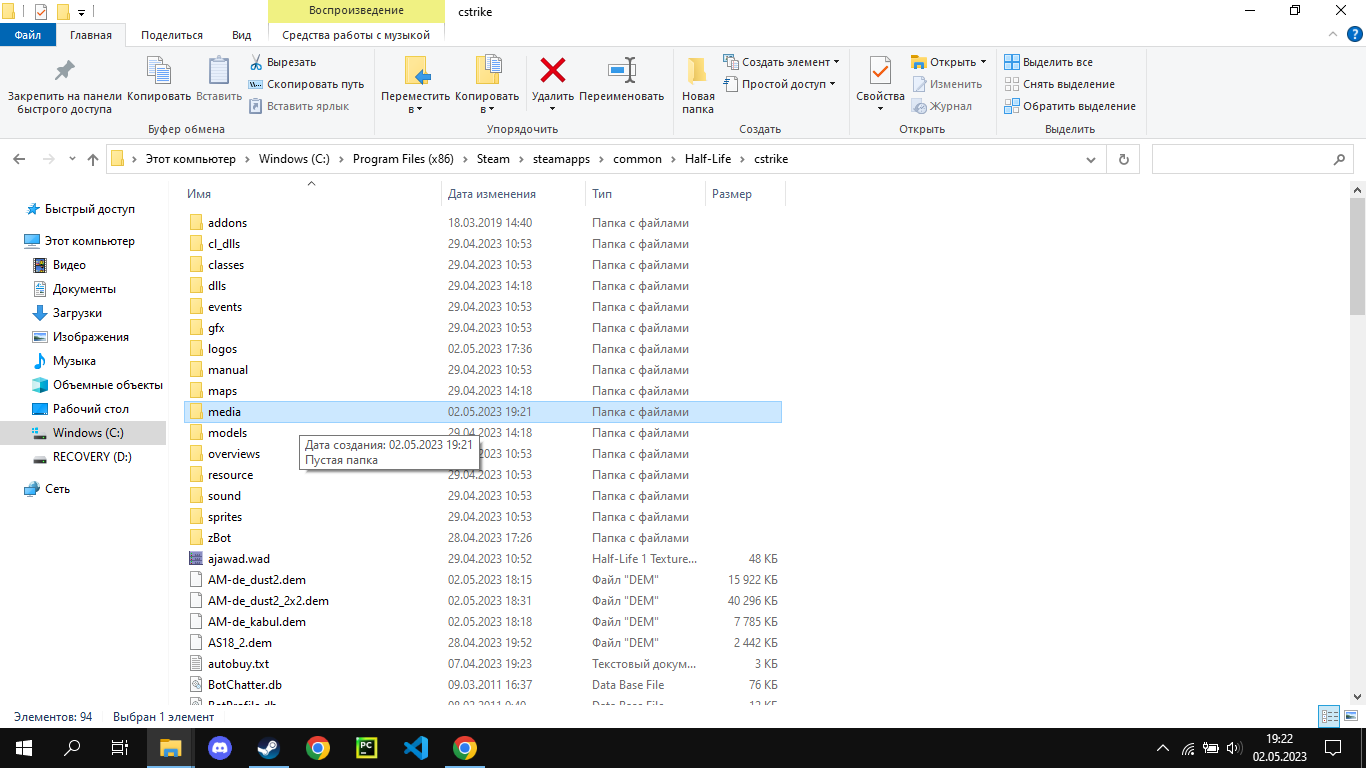Click the Копировать (Copy) ribbon icon
Screen dimensions: 1366x768
pyautogui.click(x=159, y=80)
